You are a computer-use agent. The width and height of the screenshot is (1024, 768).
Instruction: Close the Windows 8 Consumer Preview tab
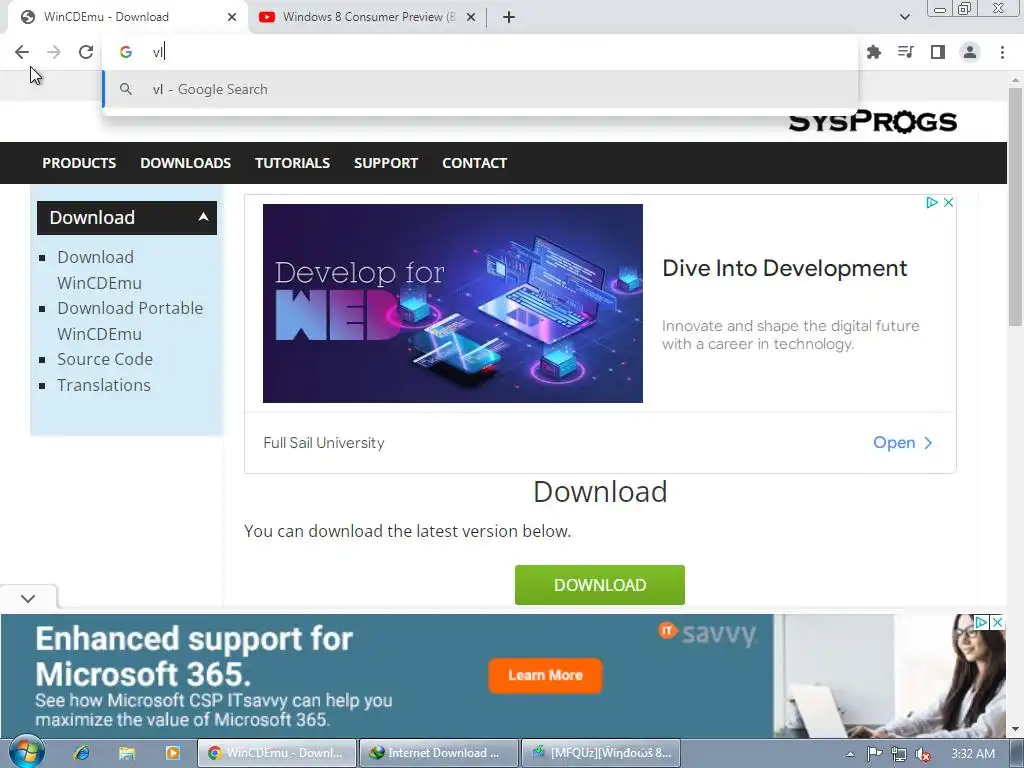[x=471, y=17]
